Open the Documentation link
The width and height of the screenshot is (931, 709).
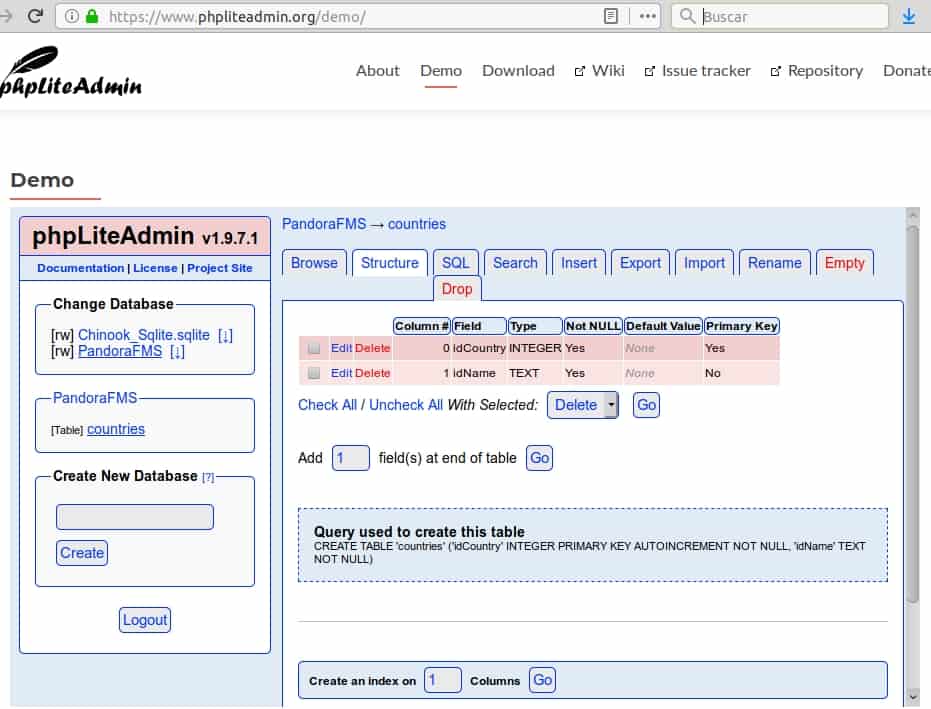tap(81, 268)
